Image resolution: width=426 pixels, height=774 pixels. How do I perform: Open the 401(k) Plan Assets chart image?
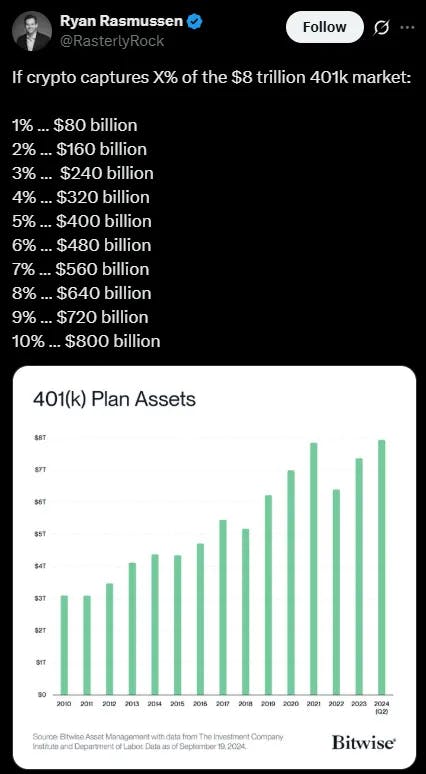214,567
